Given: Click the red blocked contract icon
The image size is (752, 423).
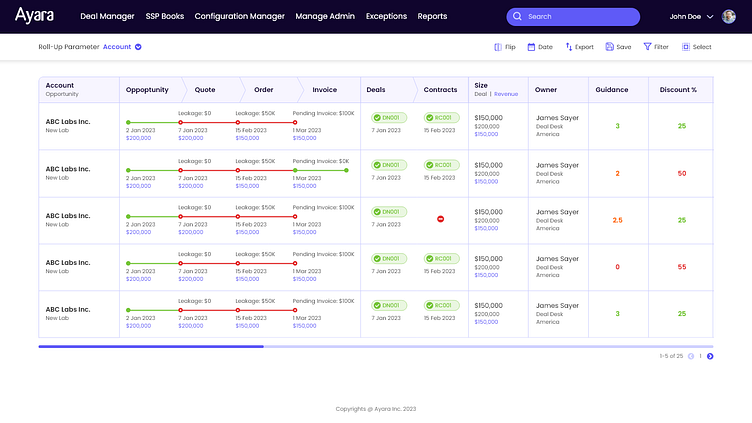Looking at the screenshot, I should (x=440, y=219).
